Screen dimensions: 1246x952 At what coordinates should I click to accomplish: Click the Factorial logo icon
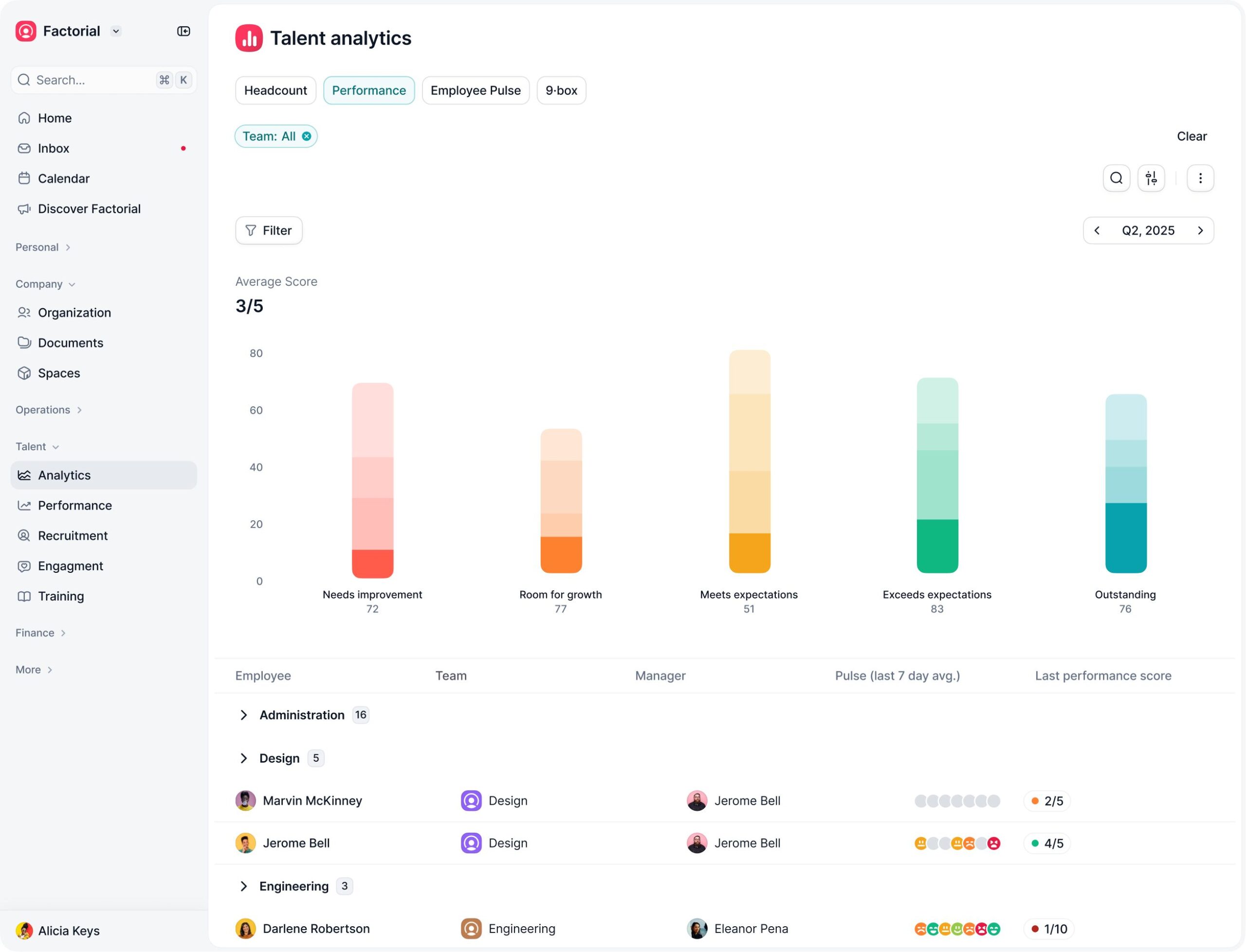click(x=25, y=31)
